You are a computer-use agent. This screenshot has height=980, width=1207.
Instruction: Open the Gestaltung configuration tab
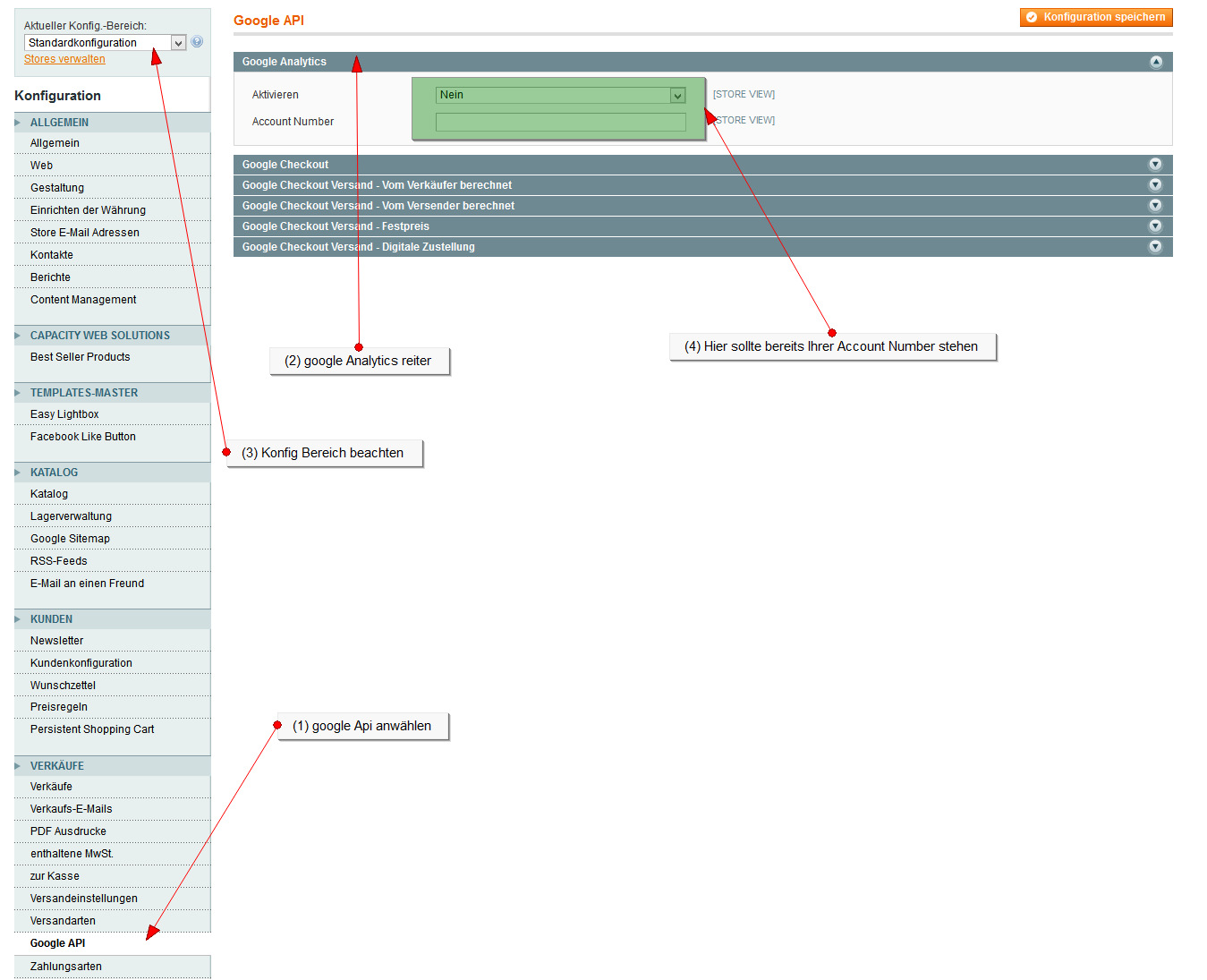tap(112, 188)
